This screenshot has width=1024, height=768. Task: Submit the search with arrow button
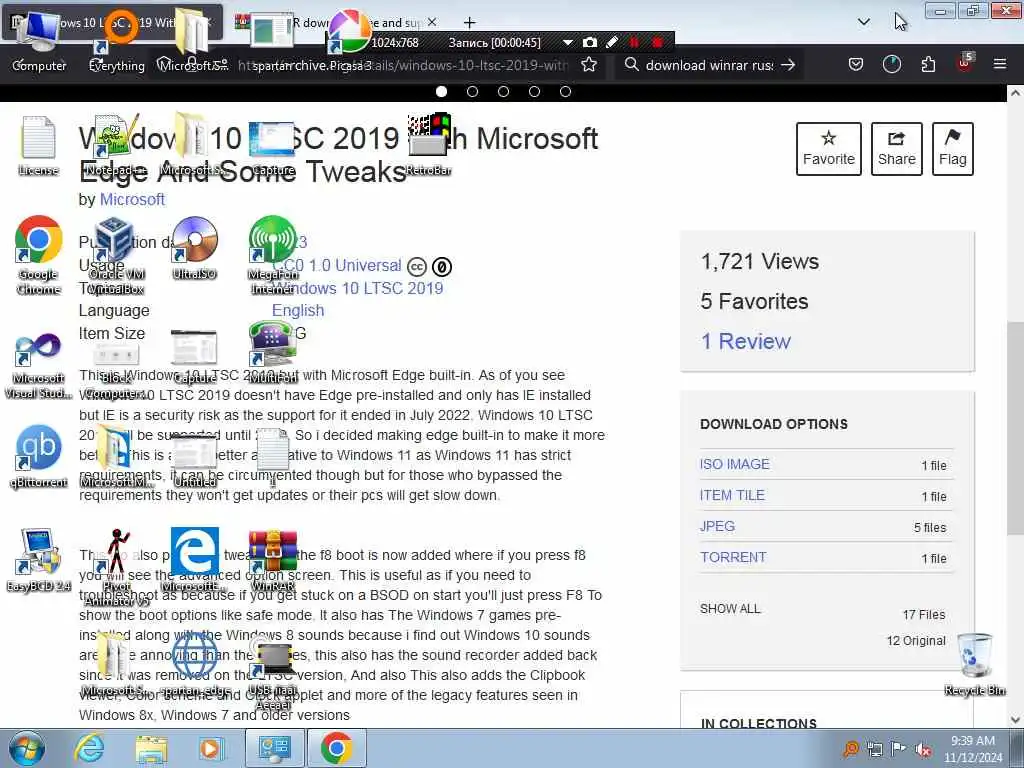click(788, 65)
